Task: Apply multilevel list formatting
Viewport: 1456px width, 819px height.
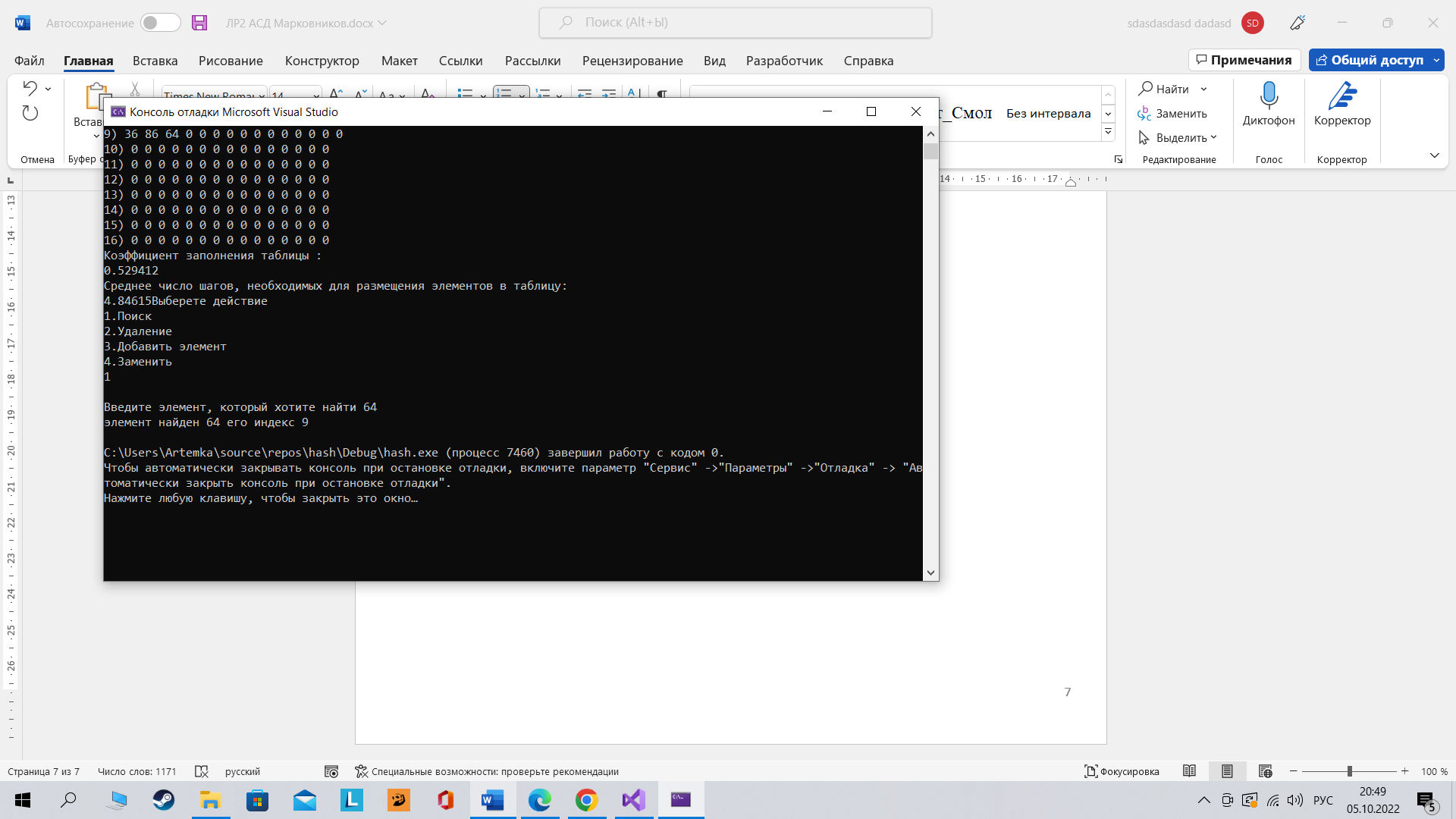Action: tap(543, 93)
